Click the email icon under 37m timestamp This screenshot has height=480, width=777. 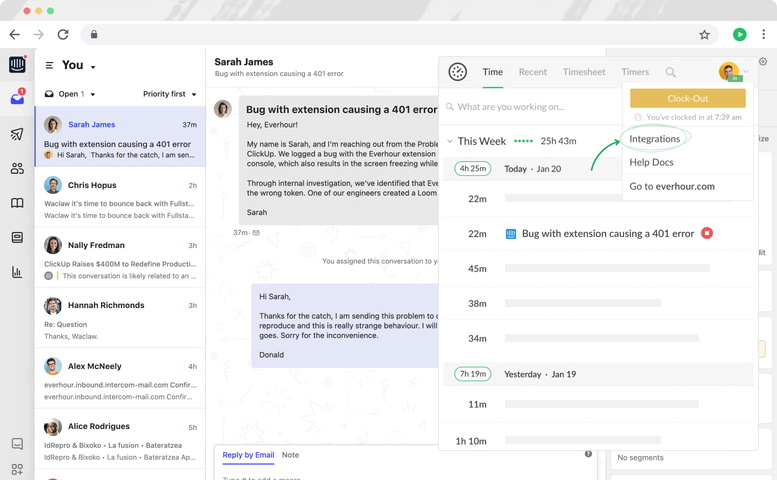pyautogui.click(x=256, y=233)
